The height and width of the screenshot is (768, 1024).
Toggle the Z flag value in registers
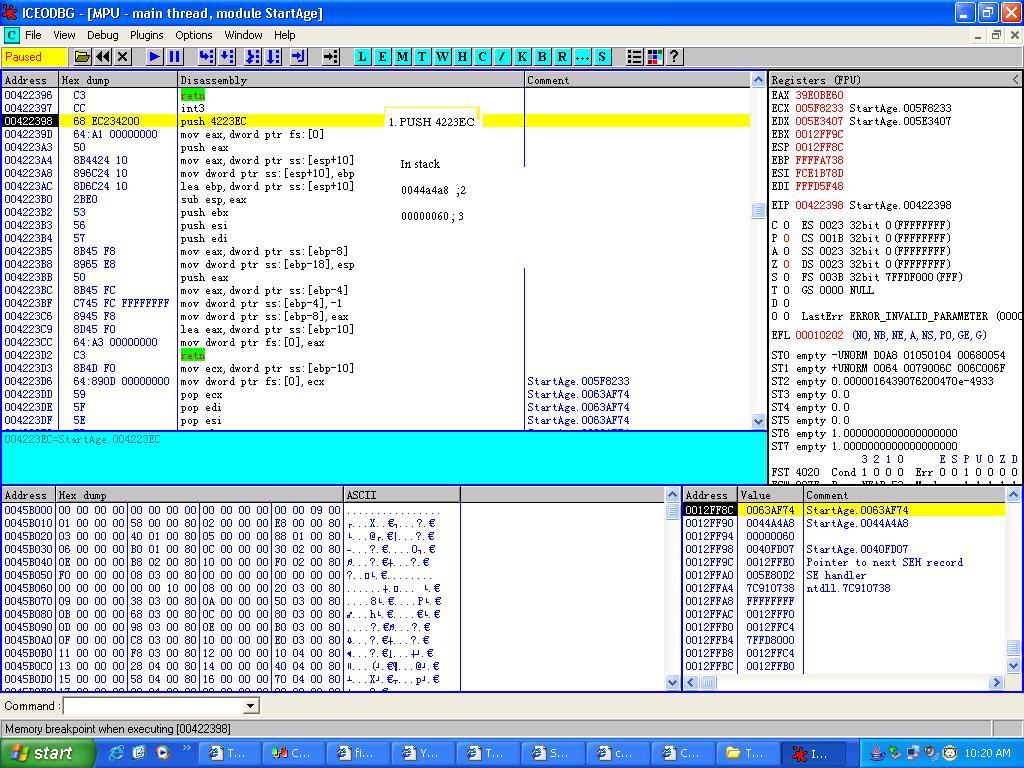(x=786, y=264)
